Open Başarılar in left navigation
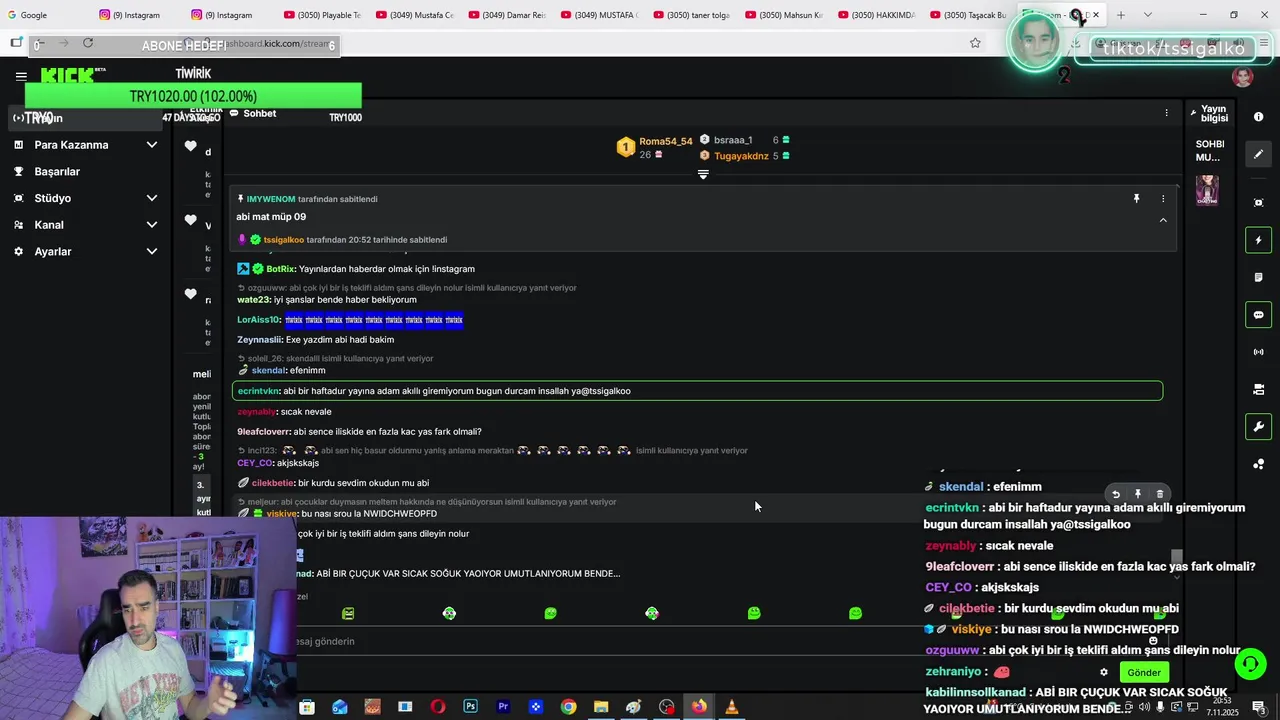This screenshot has width=1280, height=720. [57, 172]
